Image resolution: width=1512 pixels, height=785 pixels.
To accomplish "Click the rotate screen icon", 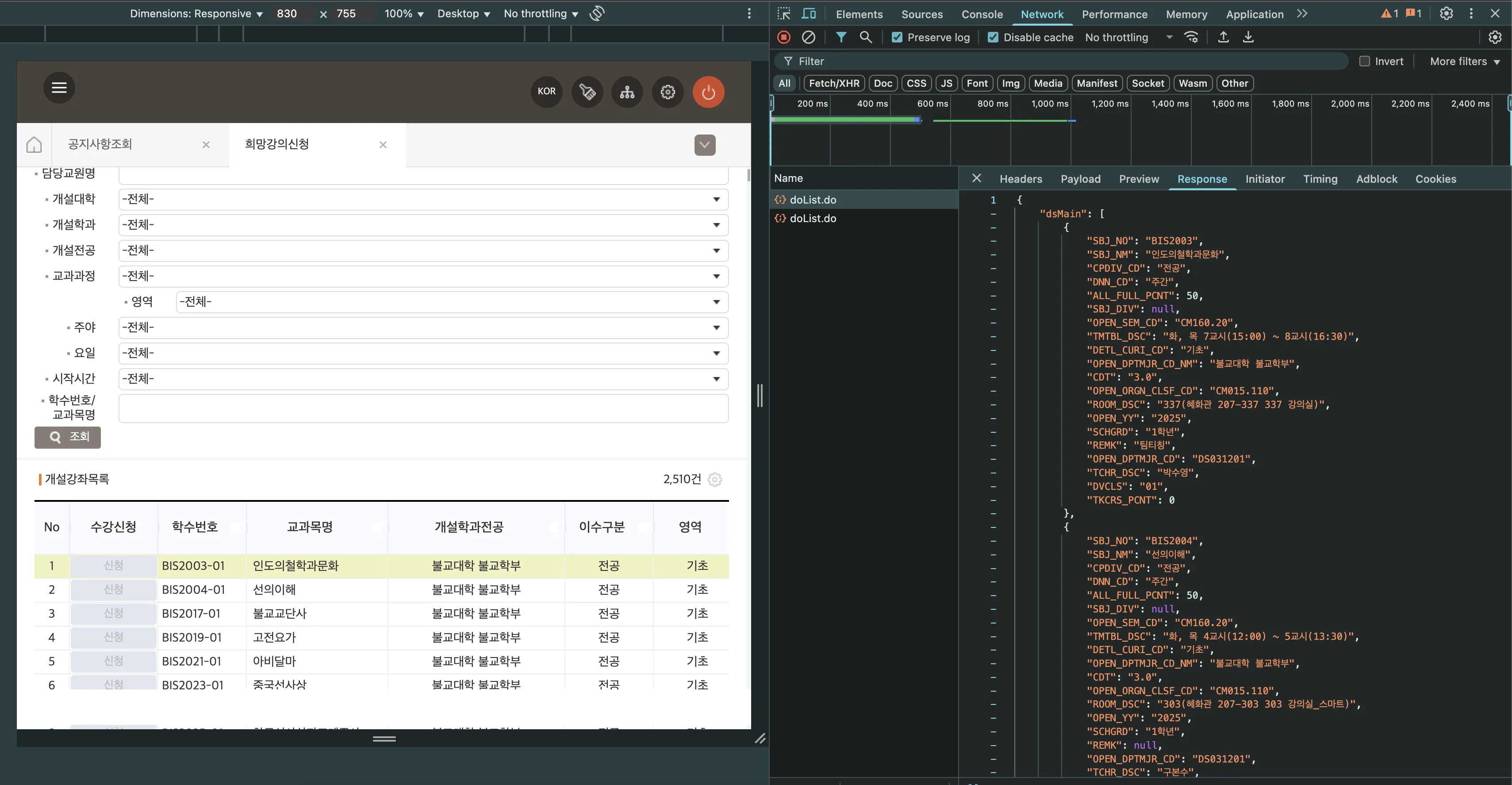I will click(x=597, y=14).
